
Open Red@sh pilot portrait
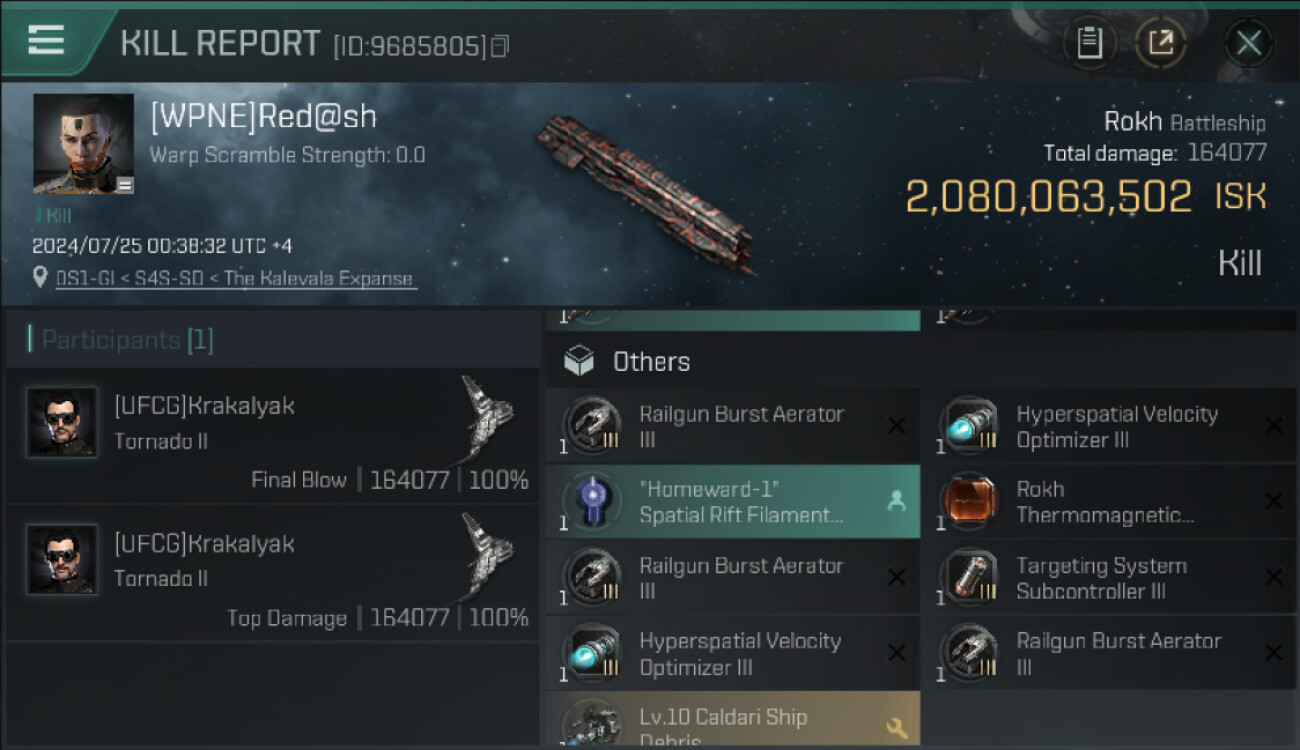83,143
